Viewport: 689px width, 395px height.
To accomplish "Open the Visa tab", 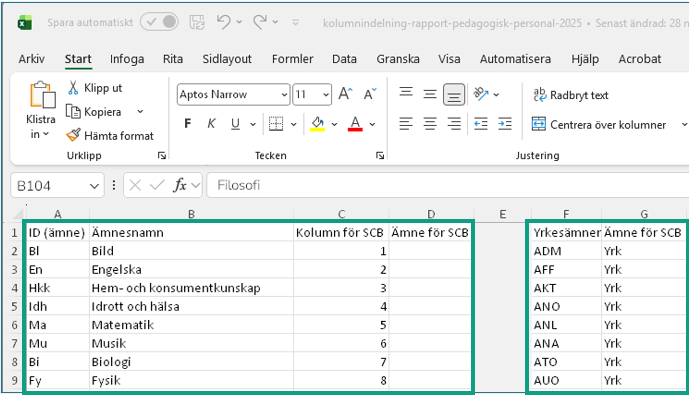I will tap(449, 59).
